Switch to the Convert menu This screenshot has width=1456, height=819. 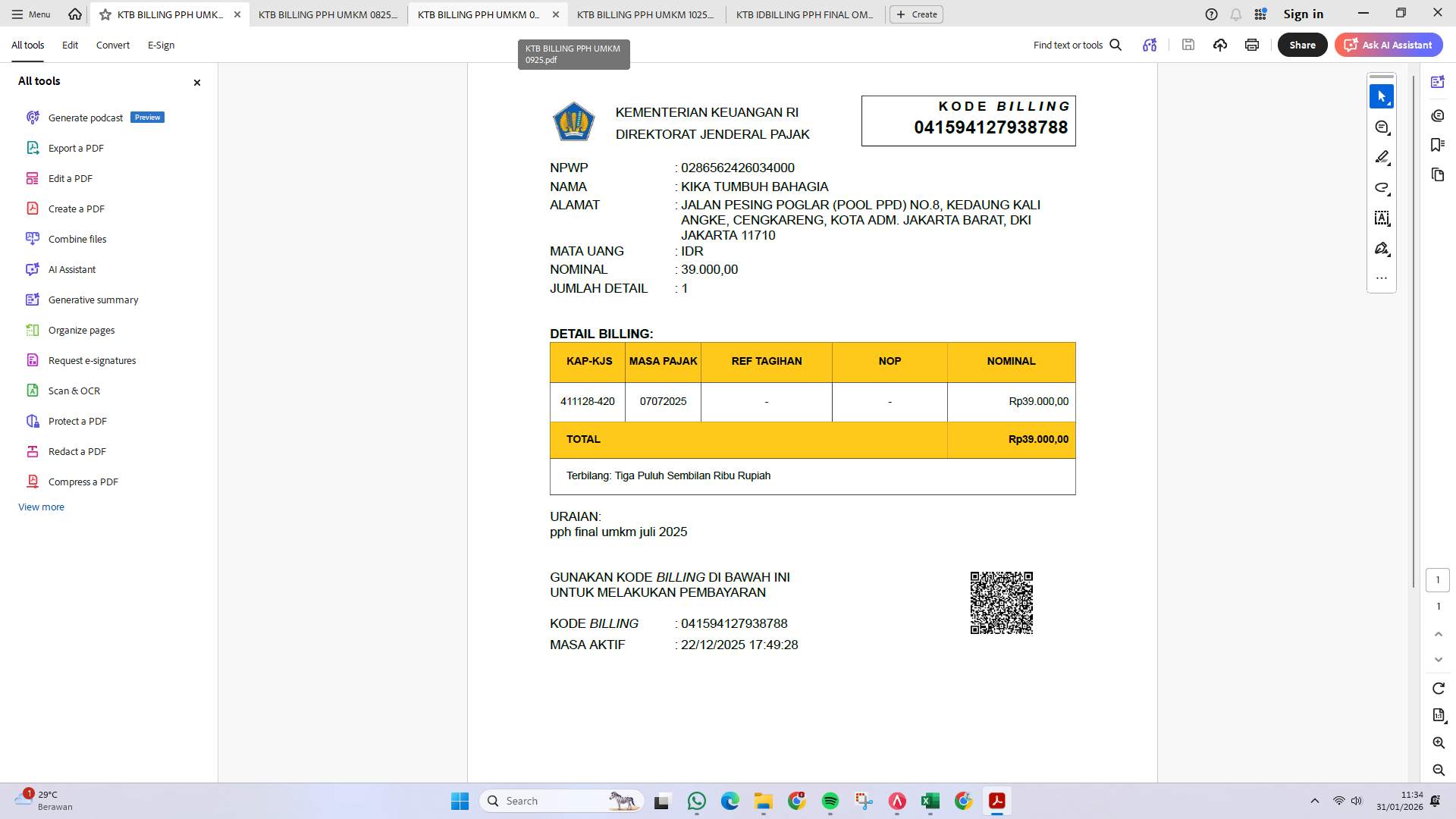112,45
